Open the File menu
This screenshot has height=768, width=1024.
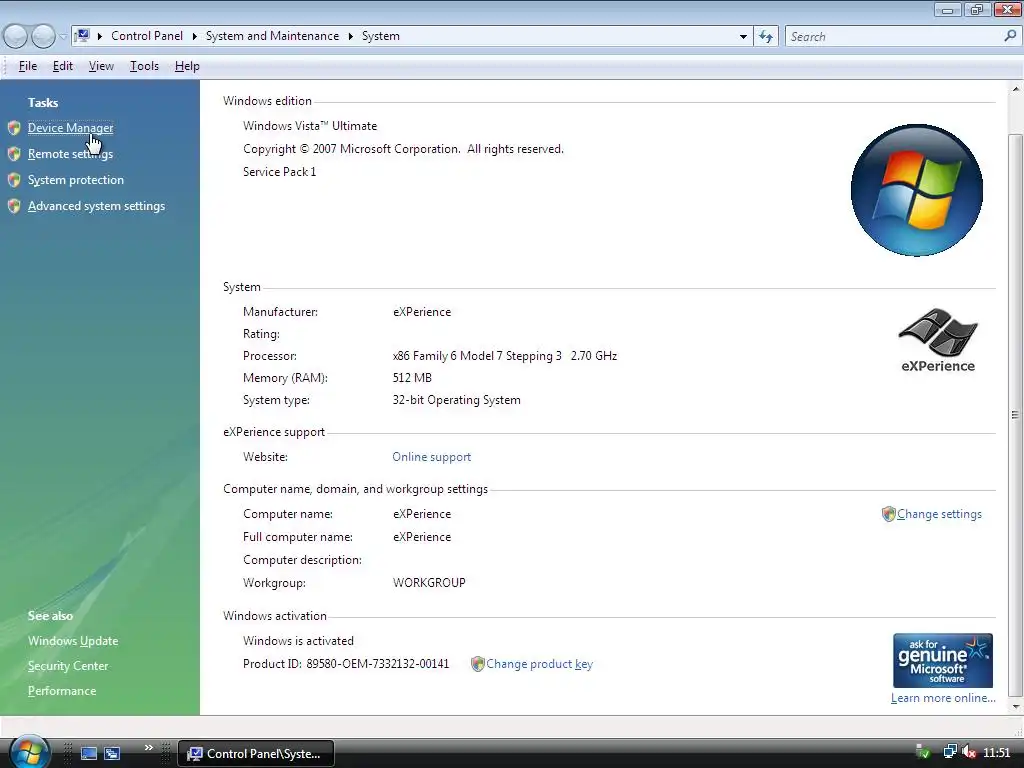pos(27,66)
